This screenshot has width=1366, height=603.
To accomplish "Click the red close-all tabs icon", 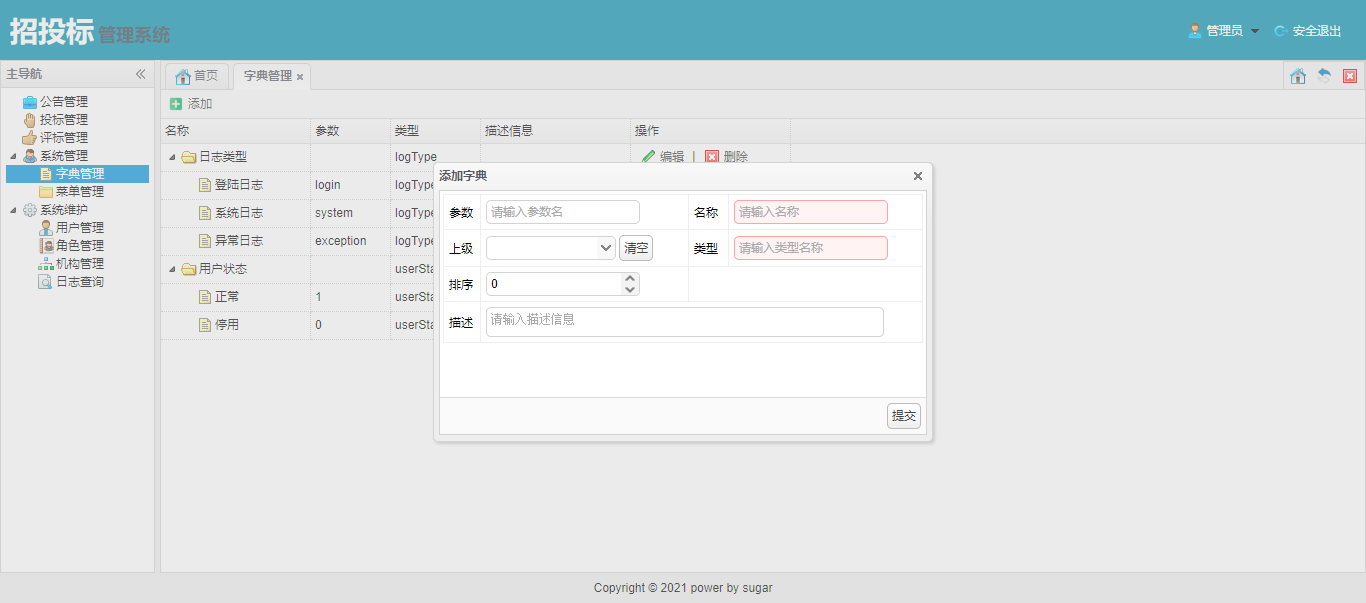I will click(x=1350, y=76).
